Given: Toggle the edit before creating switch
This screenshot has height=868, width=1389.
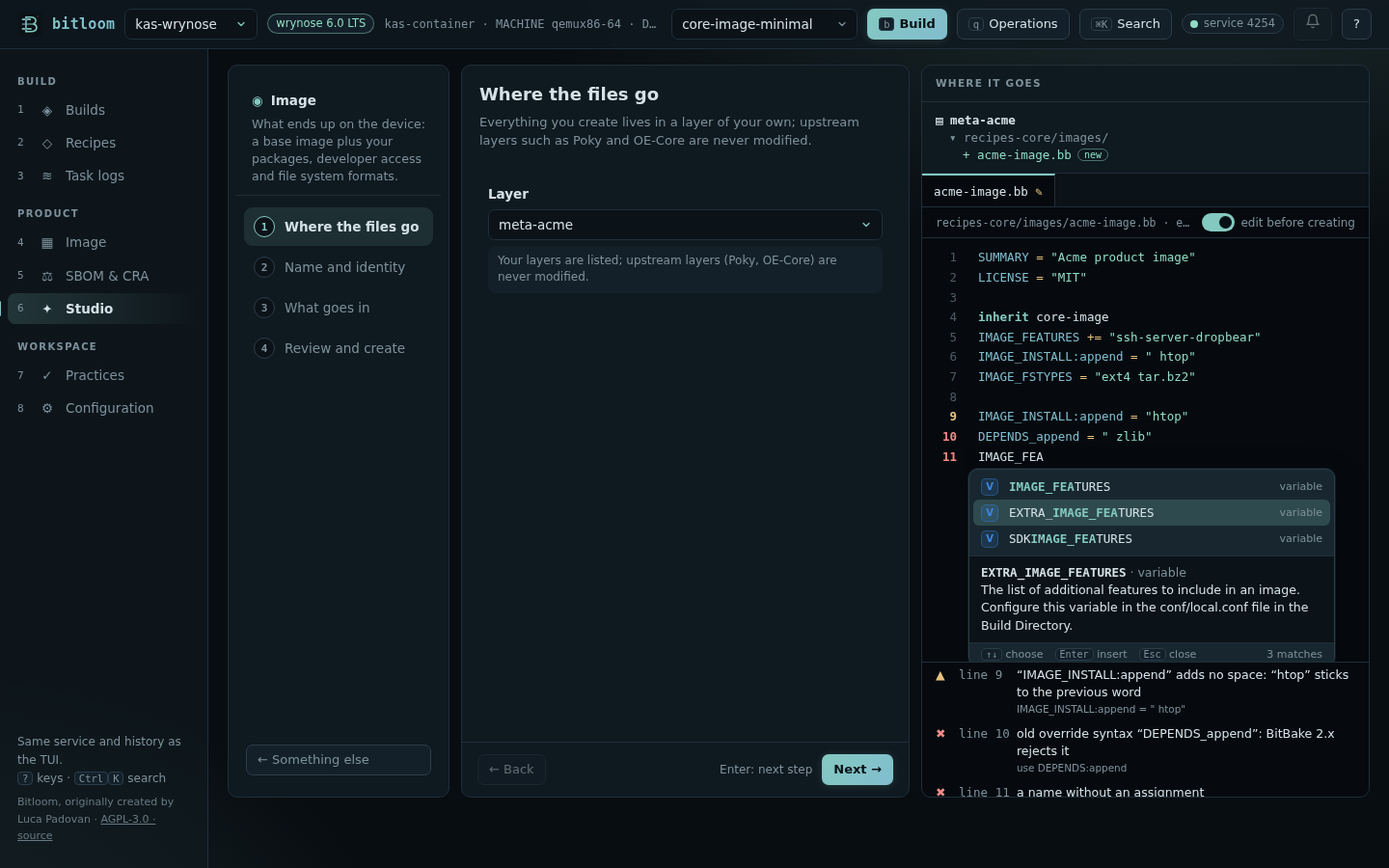Looking at the screenshot, I should click(1218, 223).
